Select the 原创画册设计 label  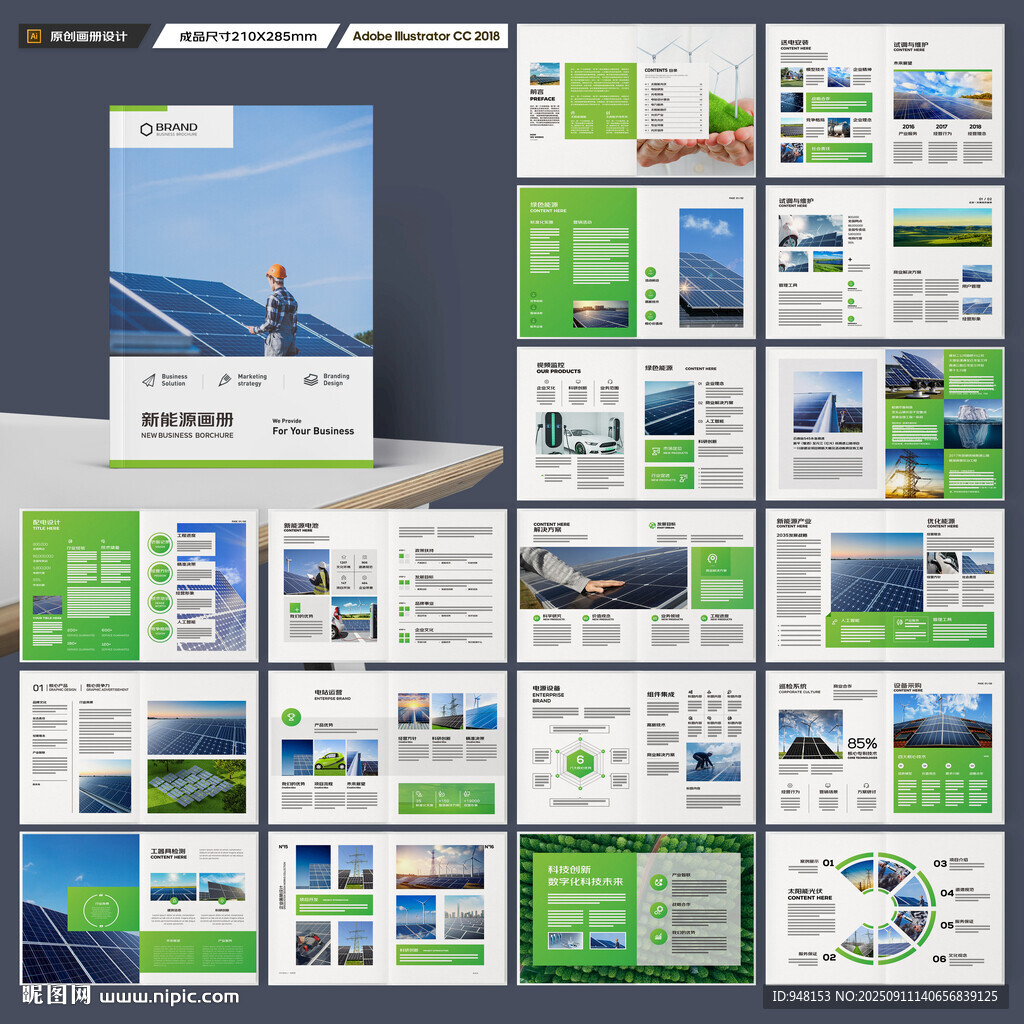[88, 37]
